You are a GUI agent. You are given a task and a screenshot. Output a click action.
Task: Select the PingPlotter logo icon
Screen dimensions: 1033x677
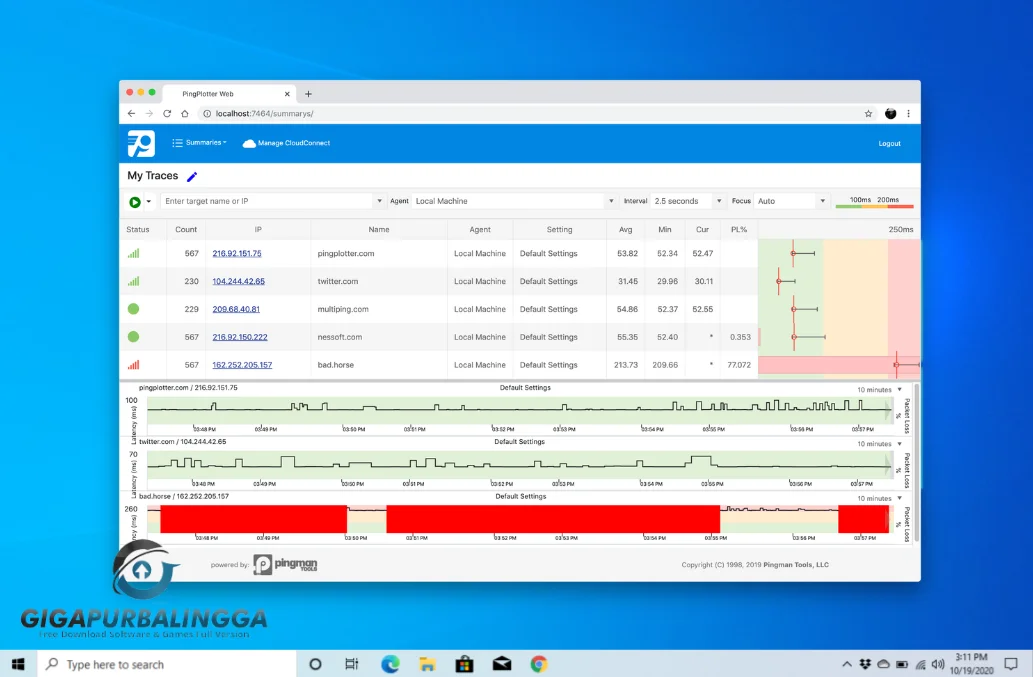(x=140, y=143)
